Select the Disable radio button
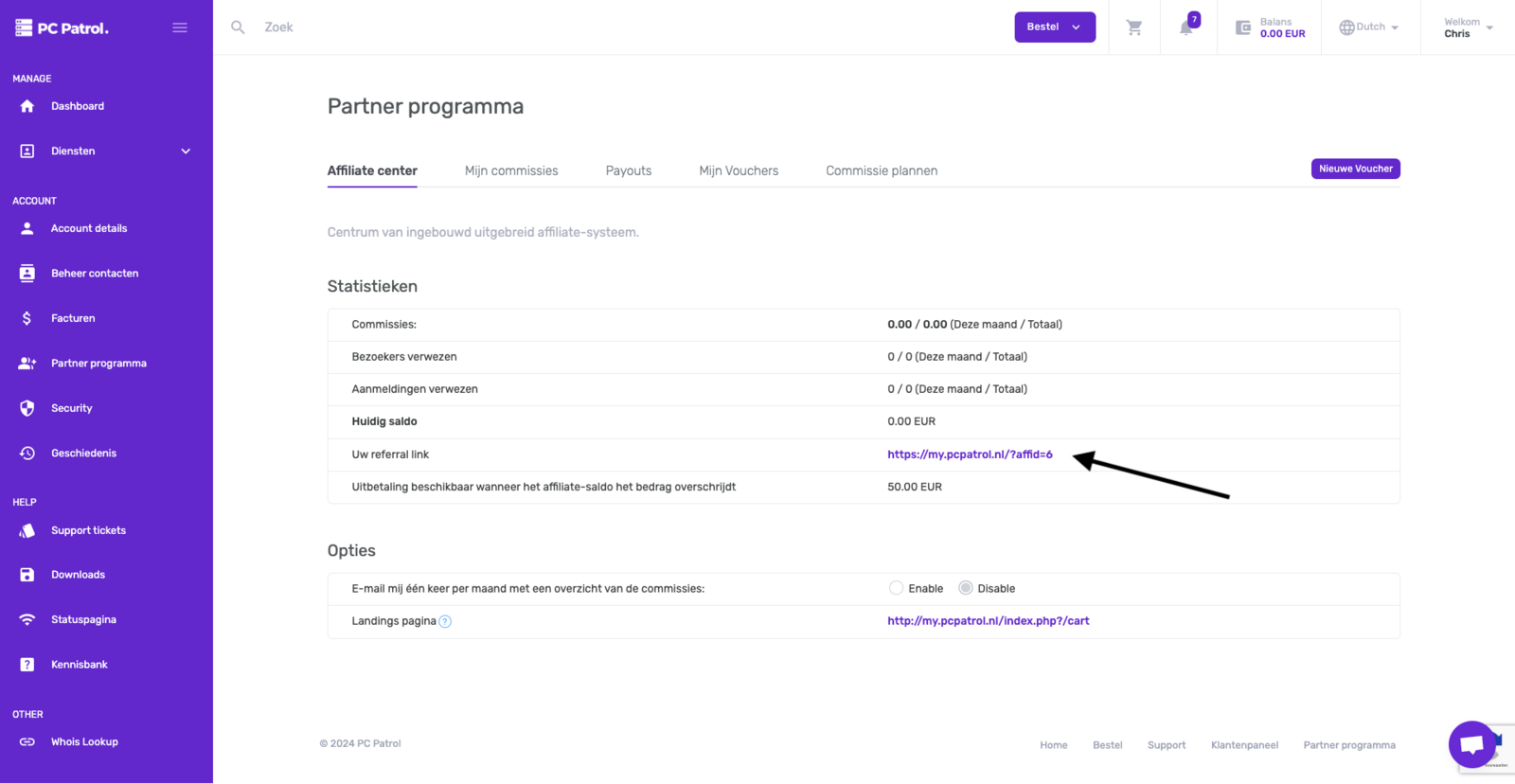The image size is (1515, 784). coord(965,588)
